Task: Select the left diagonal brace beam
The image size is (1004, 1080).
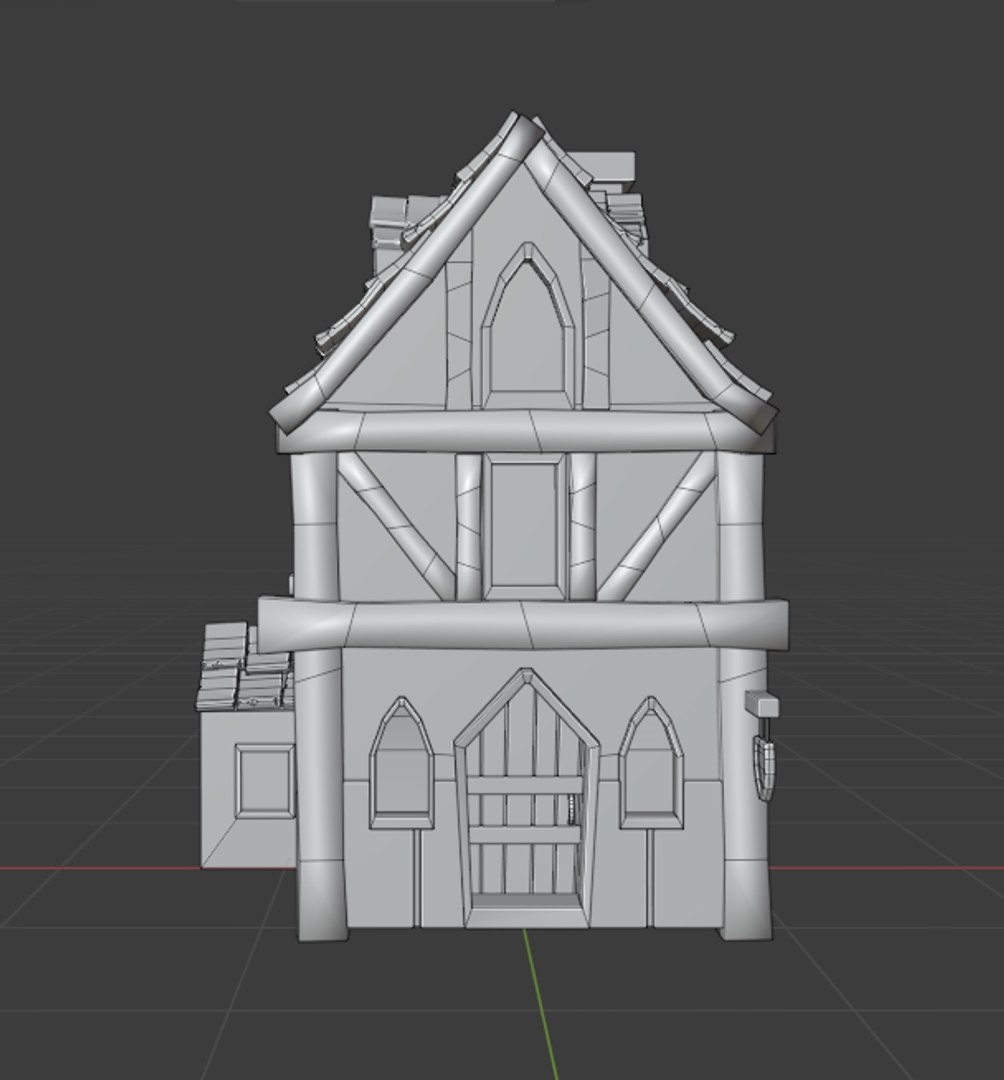Action: tap(396, 525)
